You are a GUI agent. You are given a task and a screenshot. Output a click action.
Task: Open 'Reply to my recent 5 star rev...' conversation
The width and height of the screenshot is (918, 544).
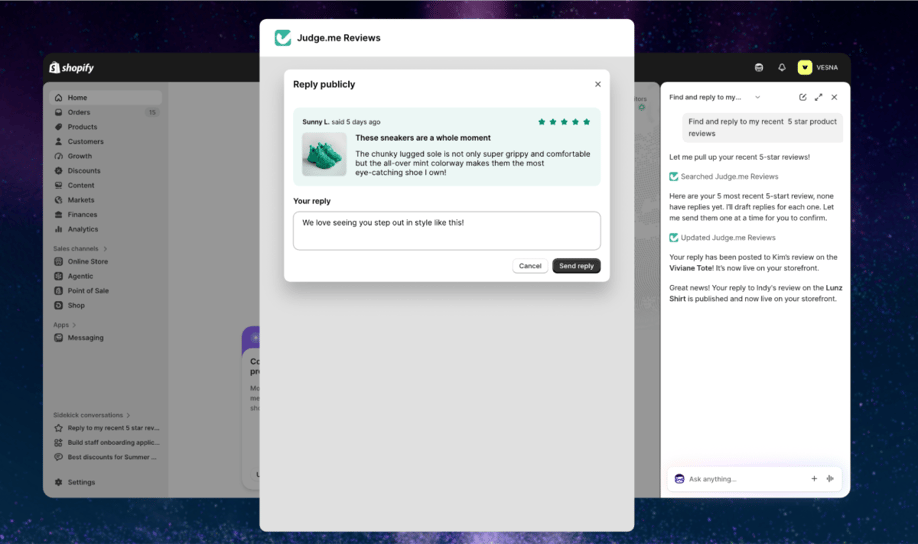tap(106, 428)
